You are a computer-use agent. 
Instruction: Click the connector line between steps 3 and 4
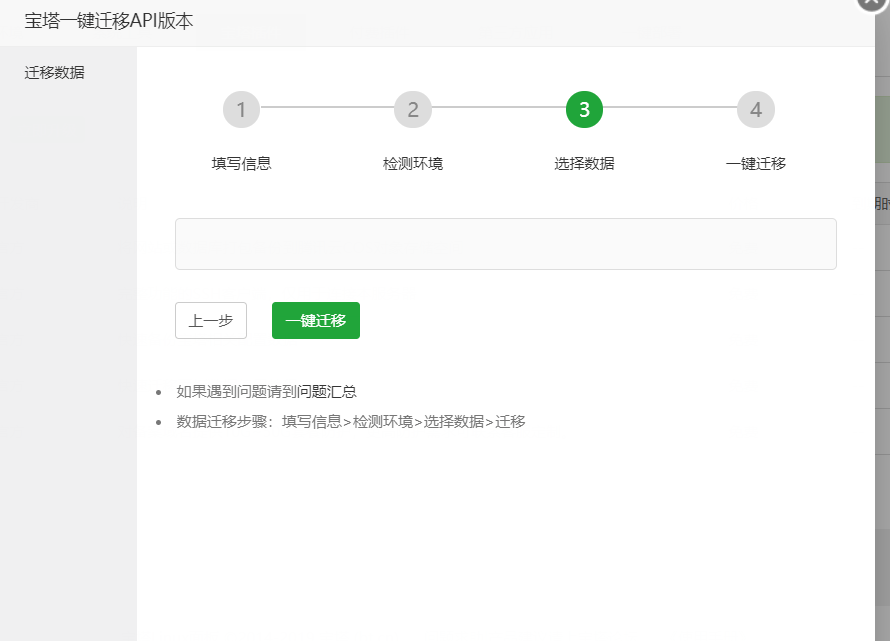670,110
